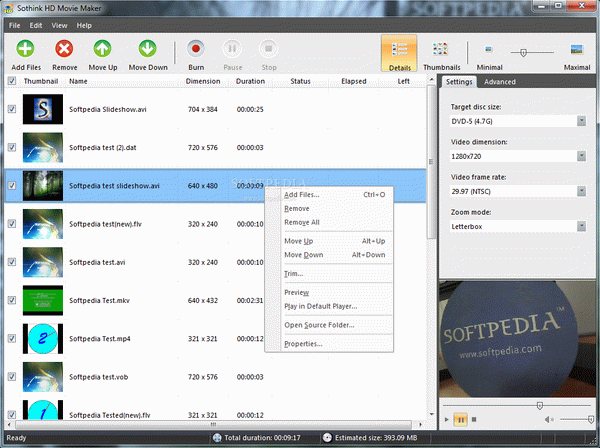The width and height of the screenshot is (600, 448).
Task: Click the Total duration film icon
Action: pyautogui.click(x=217, y=438)
